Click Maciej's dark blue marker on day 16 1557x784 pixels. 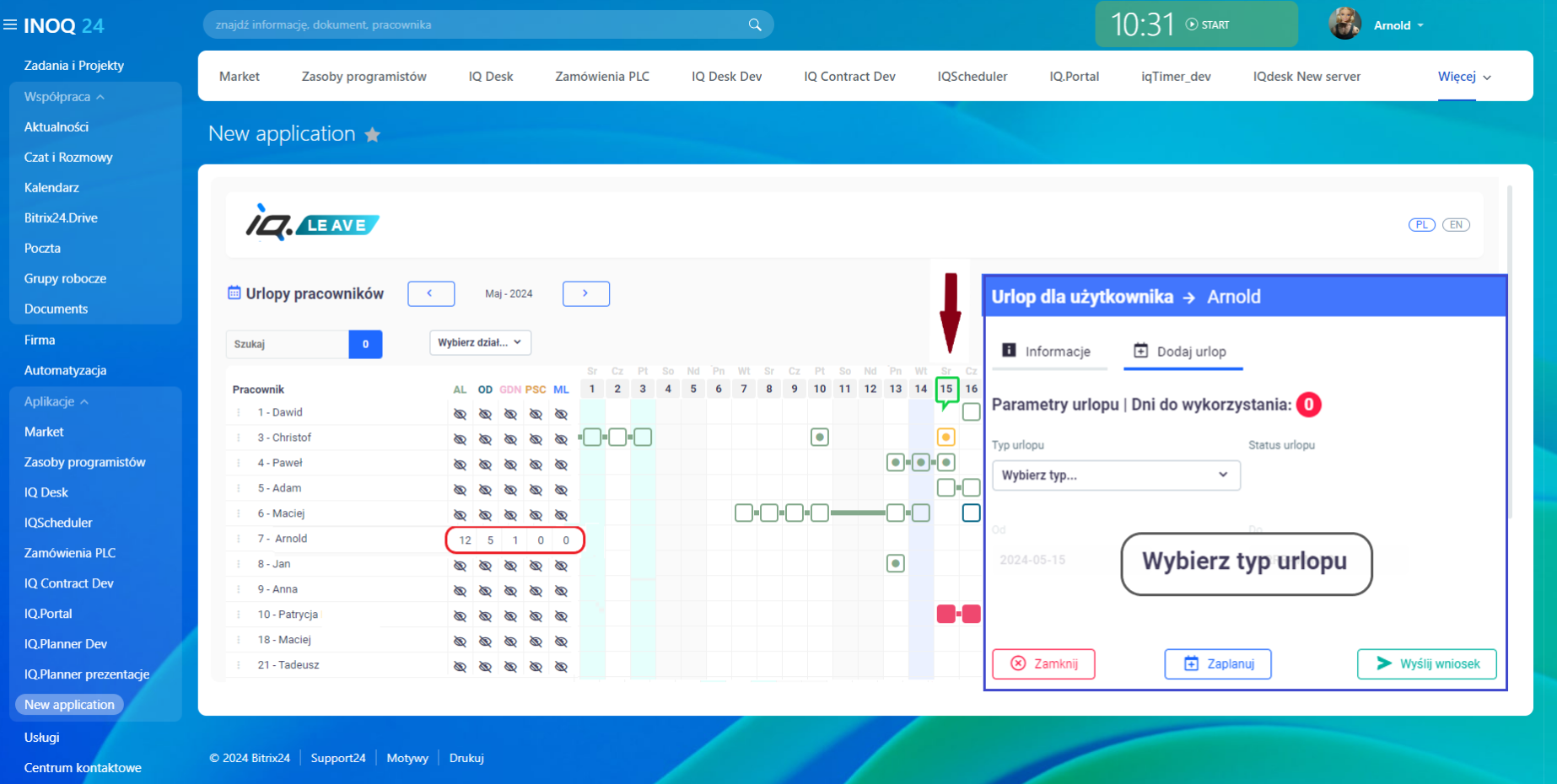(972, 513)
